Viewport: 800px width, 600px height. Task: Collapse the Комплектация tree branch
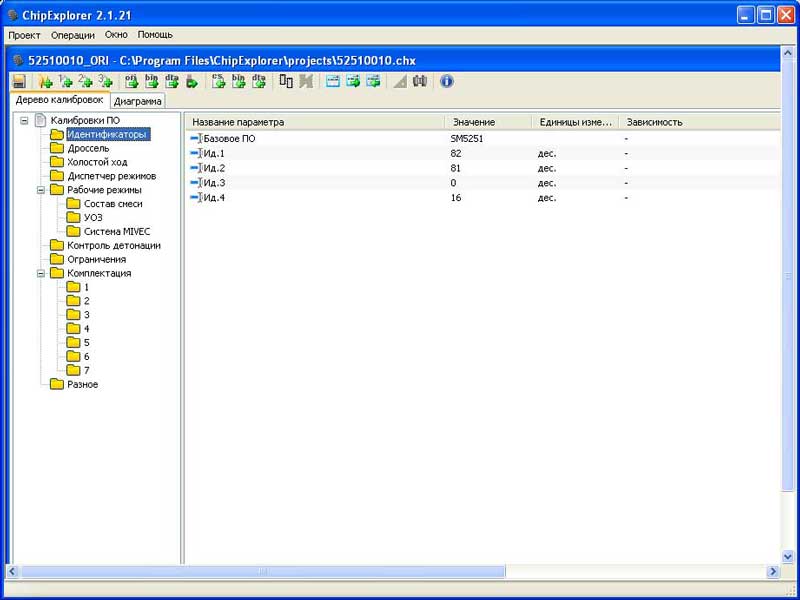click(40, 273)
